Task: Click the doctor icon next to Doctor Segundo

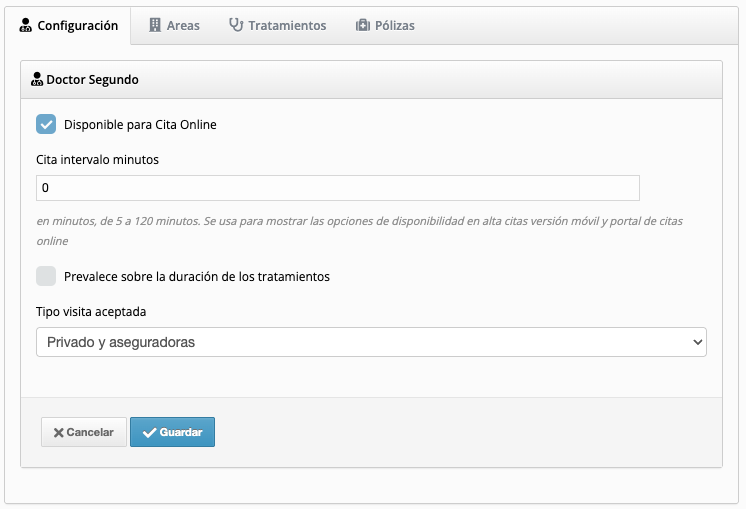Action: tap(37, 79)
